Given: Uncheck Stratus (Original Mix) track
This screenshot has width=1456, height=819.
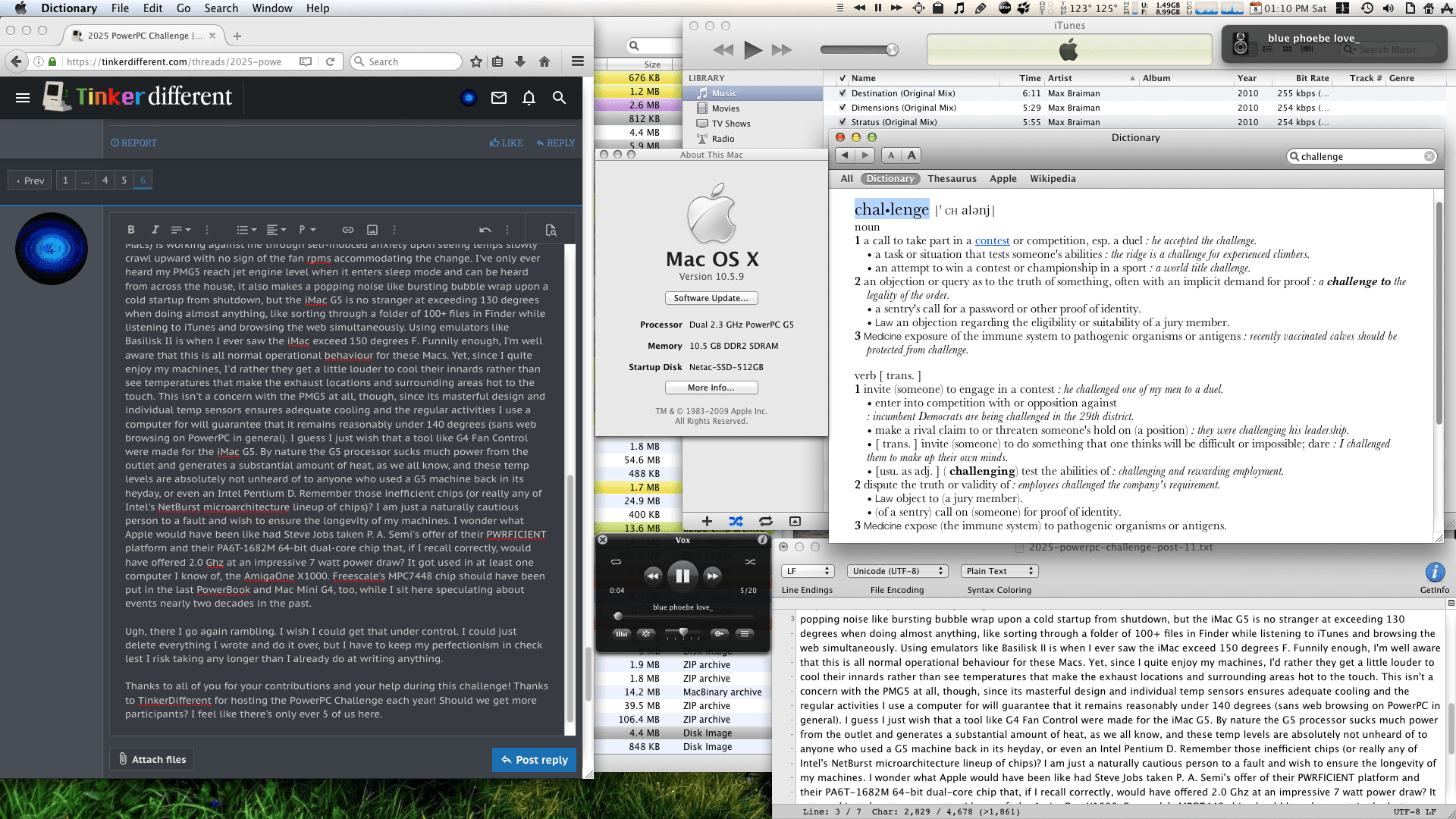Looking at the screenshot, I should [842, 122].
